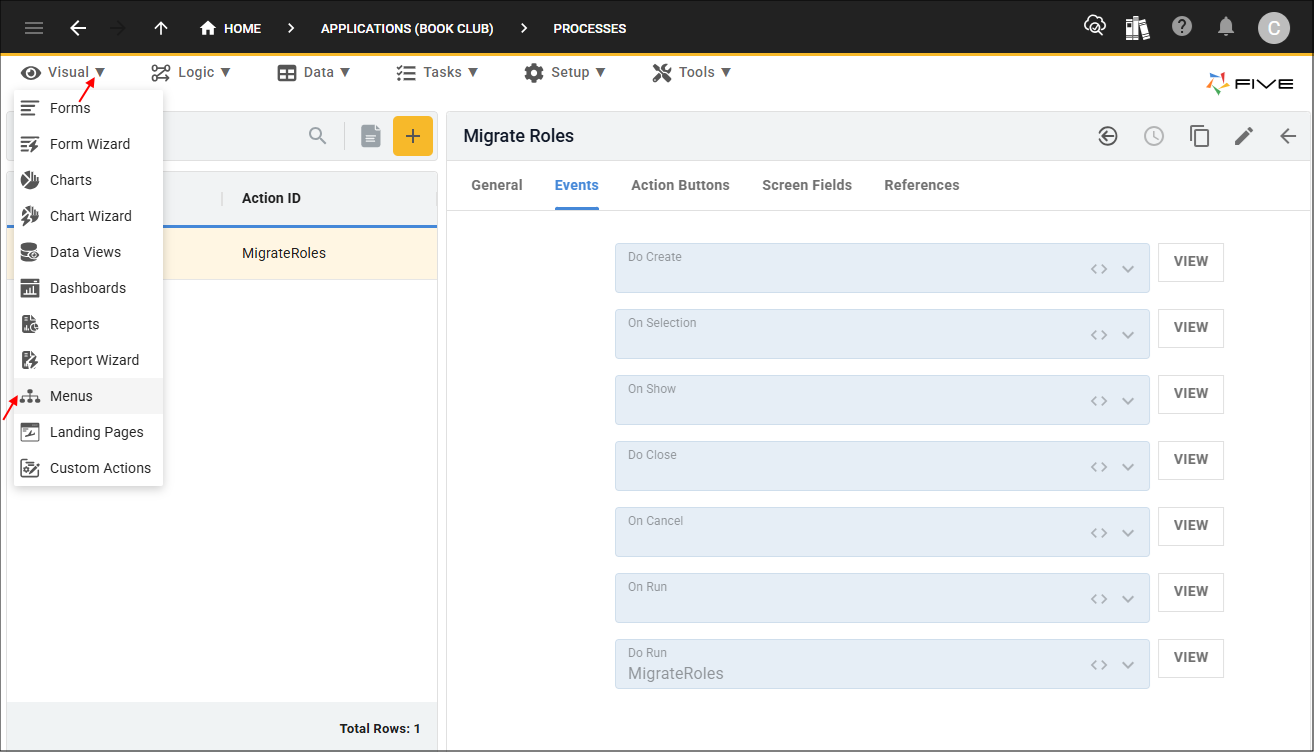Image resolution: width=1314 pixels, height=752 pixels.
Task: Click the Action ID column header
Action: click(271, 198)
